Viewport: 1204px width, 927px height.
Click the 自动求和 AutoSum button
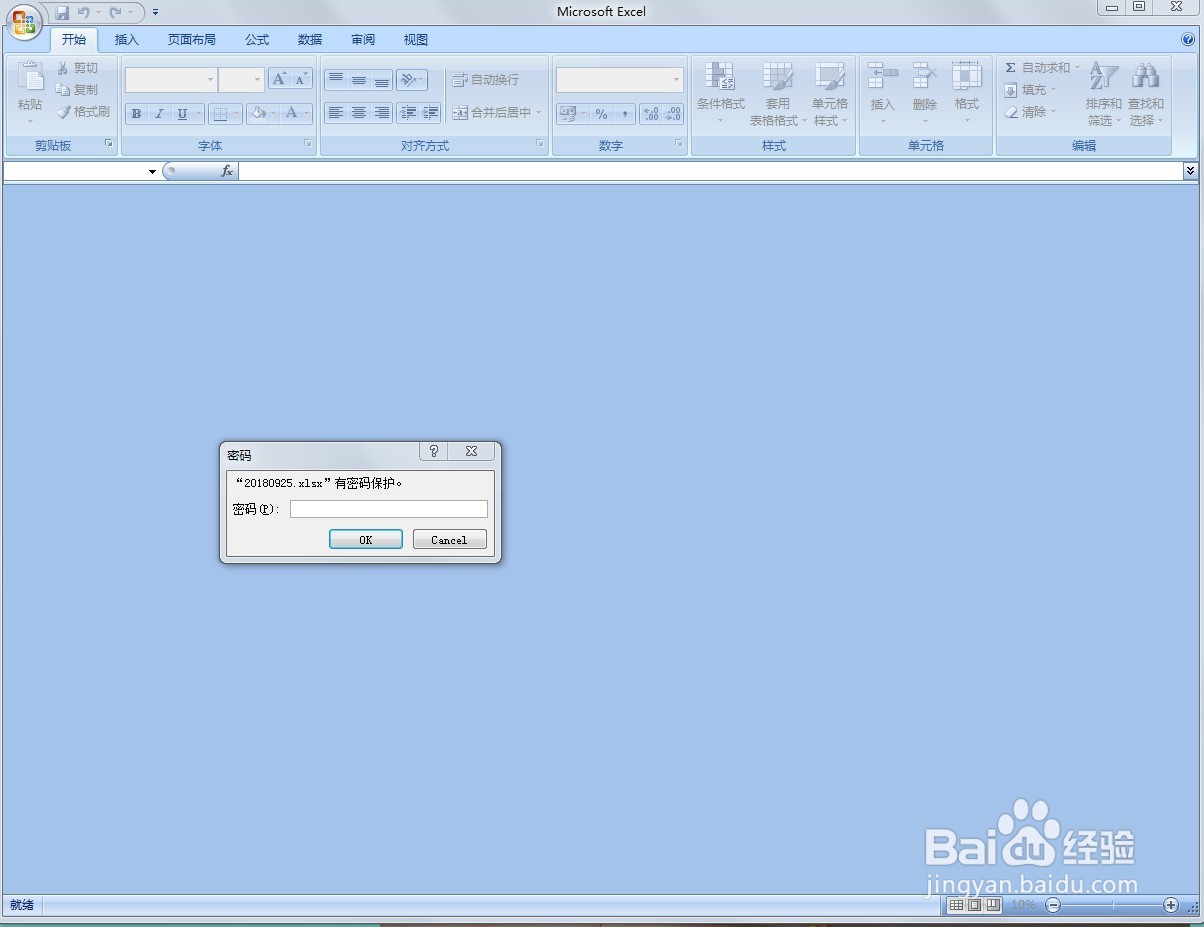click(x=1042, y=68)
